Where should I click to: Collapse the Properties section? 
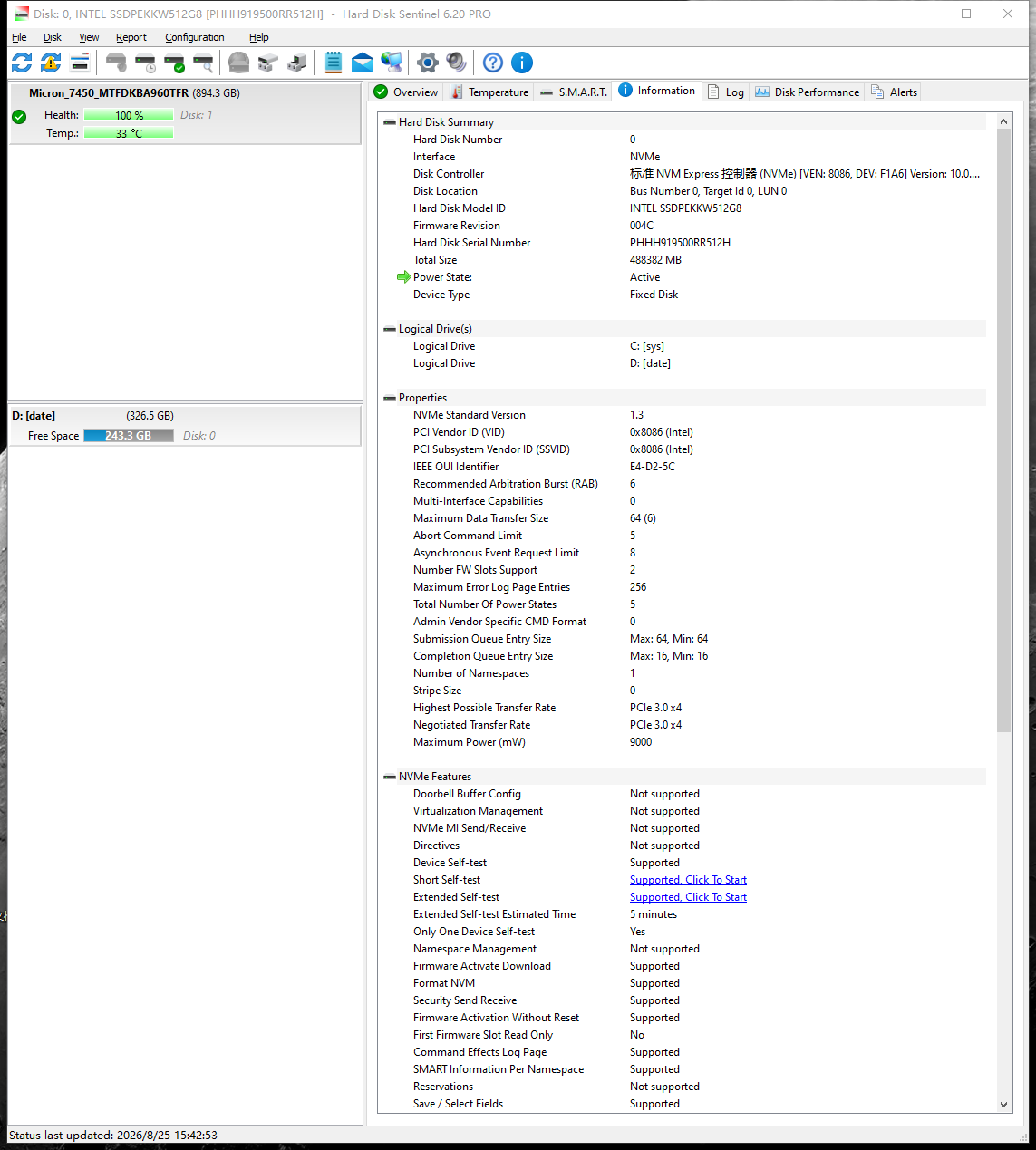(390, 398)
